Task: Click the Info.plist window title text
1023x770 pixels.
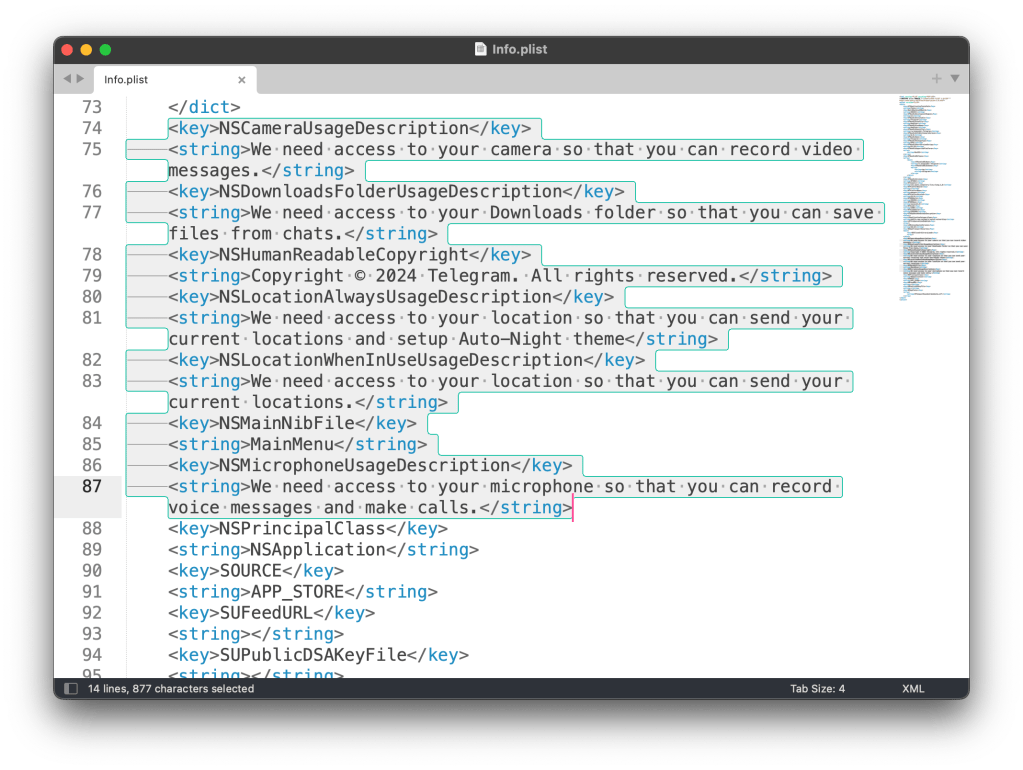Action: [519, 50]
